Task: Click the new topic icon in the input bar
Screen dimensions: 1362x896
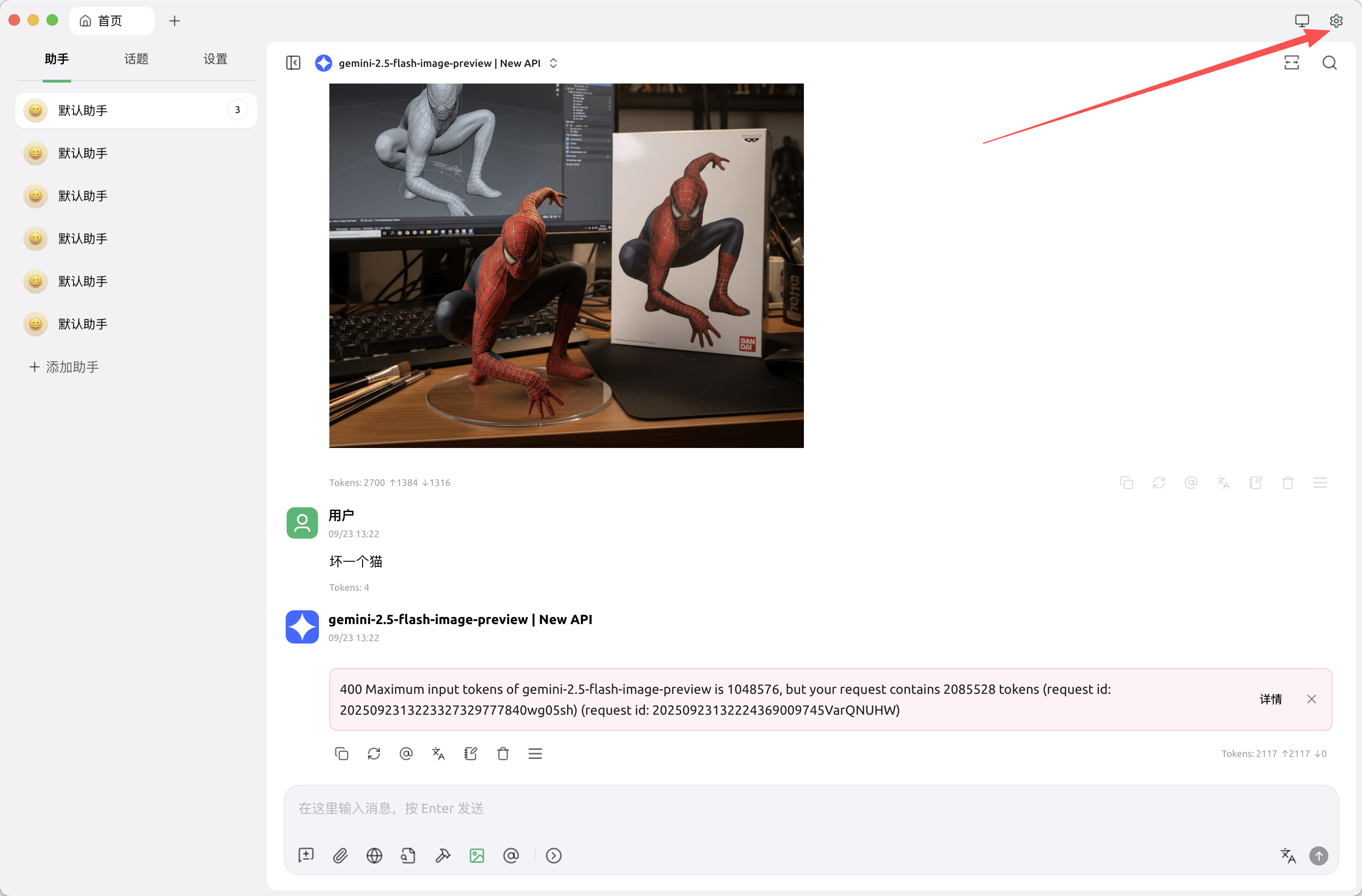Action: pyautogui.click(x=306, y=855)
